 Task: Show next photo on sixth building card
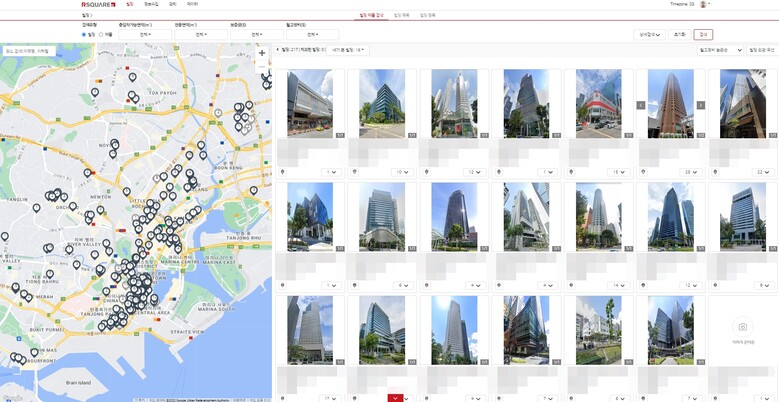[701, 104]
